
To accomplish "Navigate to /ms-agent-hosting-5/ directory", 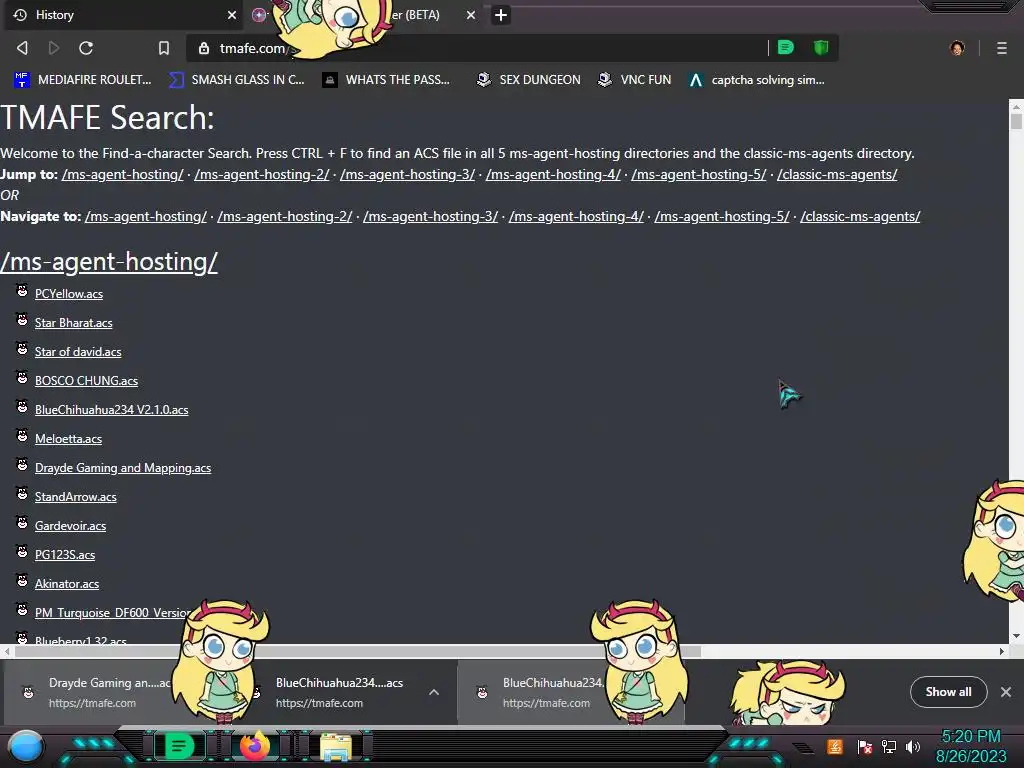I will pyautogui.click(x=722, y=216).
